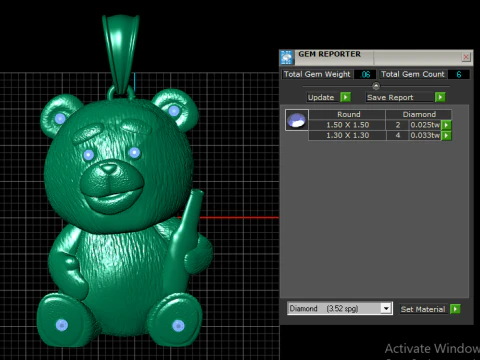The image size is (480, 360).
Task: Click the 0.025tw weight cell
Action: pos(425,125)
